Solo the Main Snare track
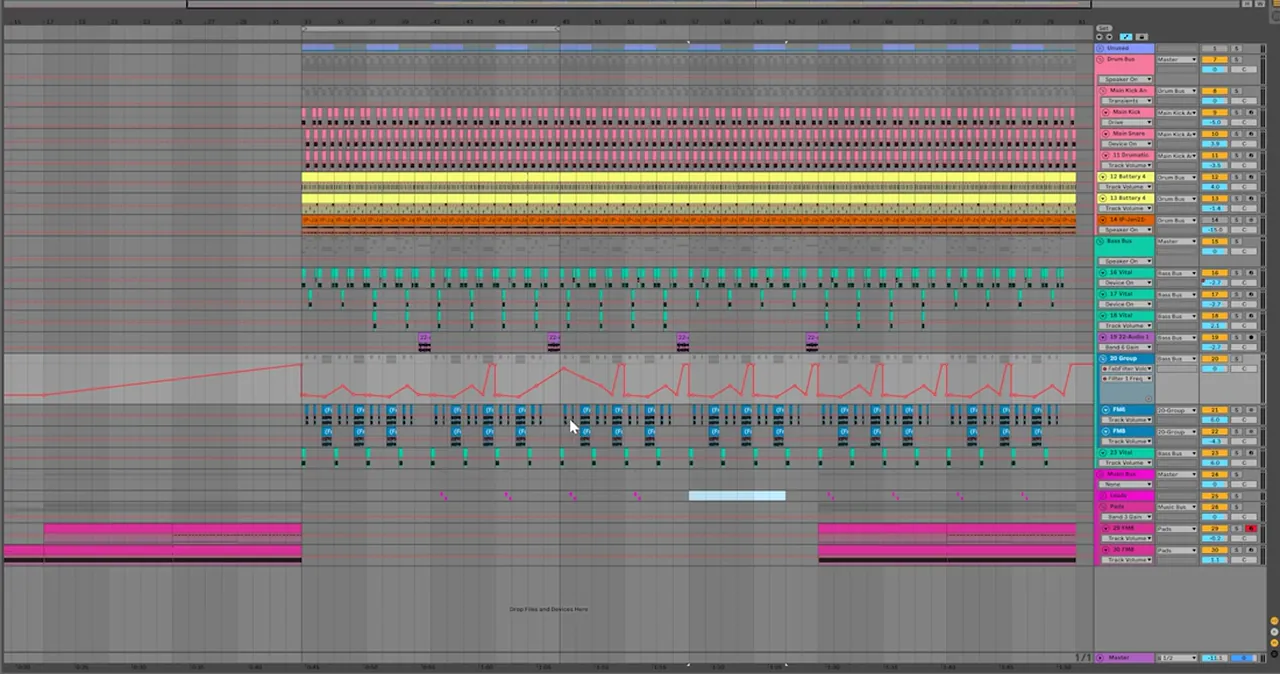The image size is (1280, 674). coord(1237,134)
